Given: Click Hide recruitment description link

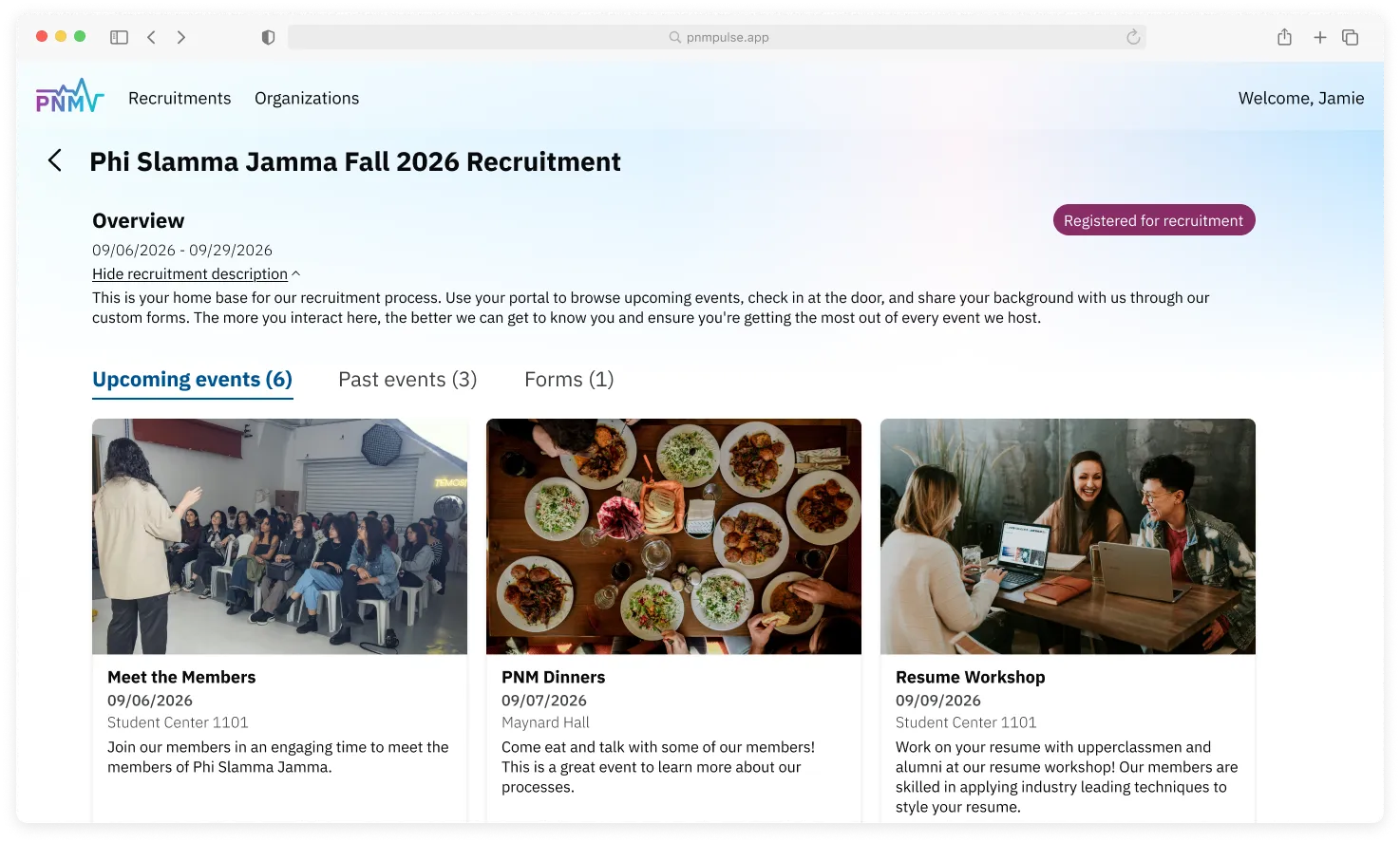Looking at the screenshot, I should (189, 273).
